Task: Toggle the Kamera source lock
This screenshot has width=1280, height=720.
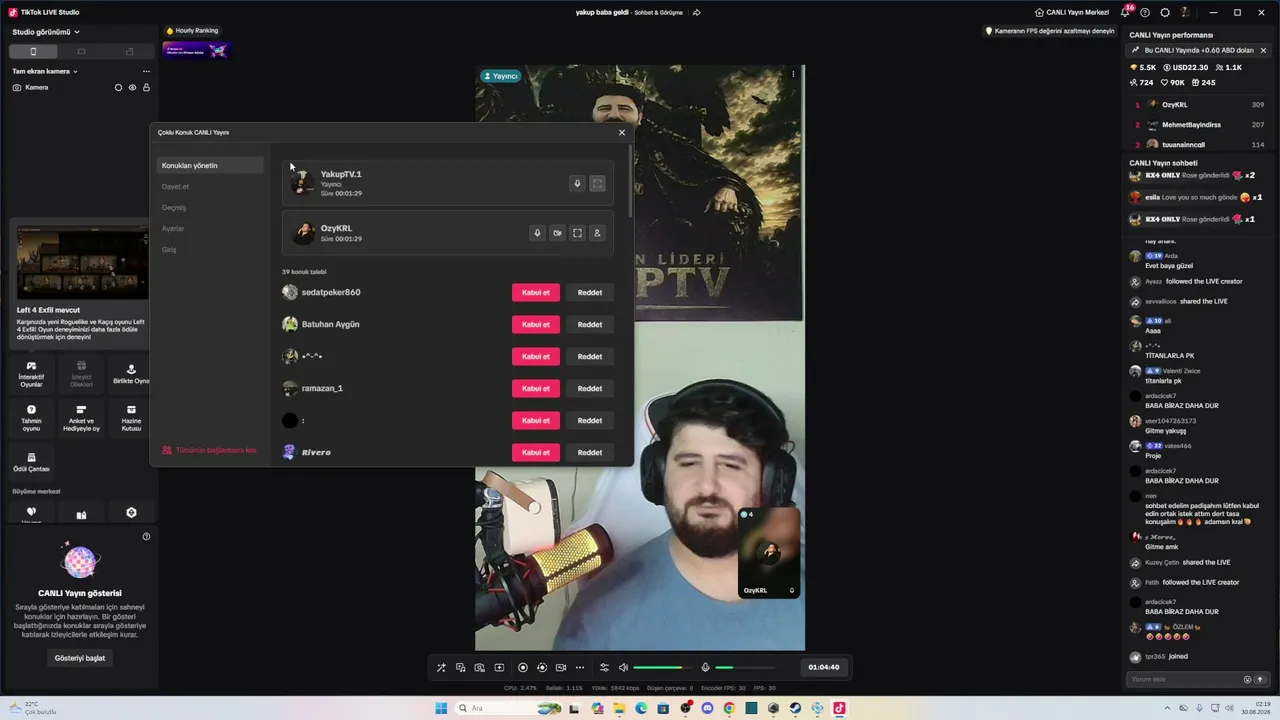Action: point(146,87)
